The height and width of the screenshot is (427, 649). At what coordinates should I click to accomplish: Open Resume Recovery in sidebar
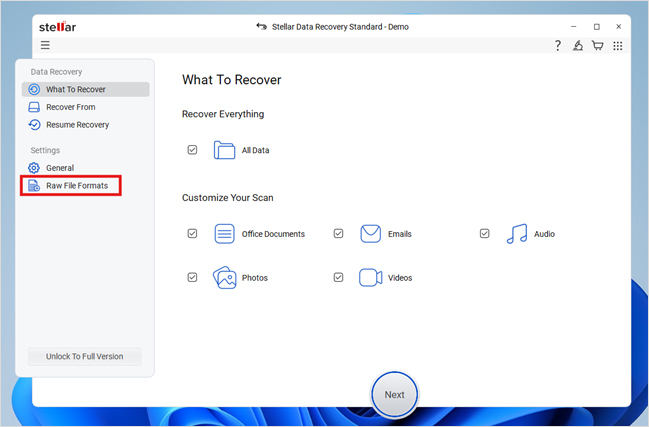(85, 125)
